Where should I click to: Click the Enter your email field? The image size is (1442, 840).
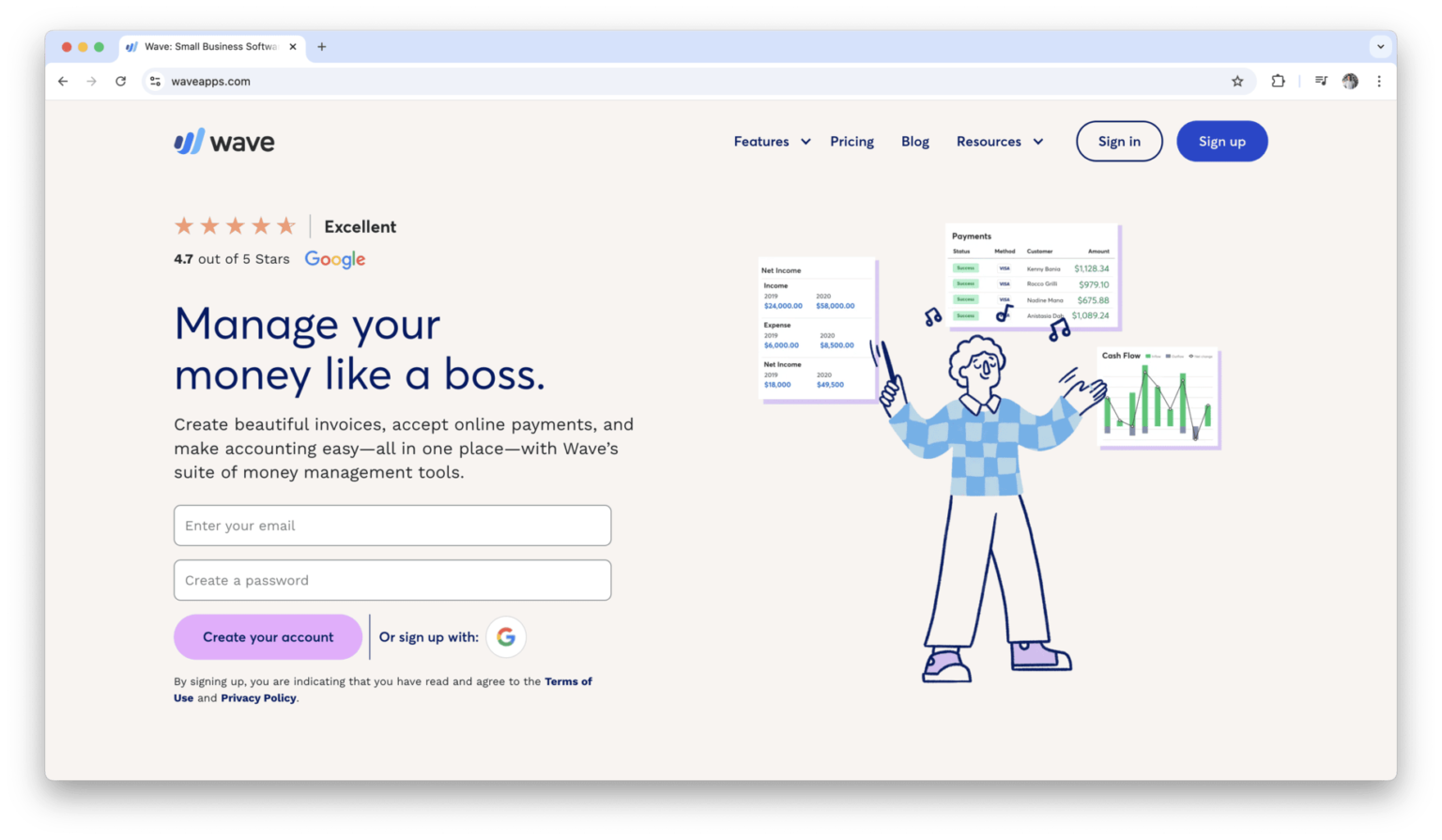tap(391, 526)
